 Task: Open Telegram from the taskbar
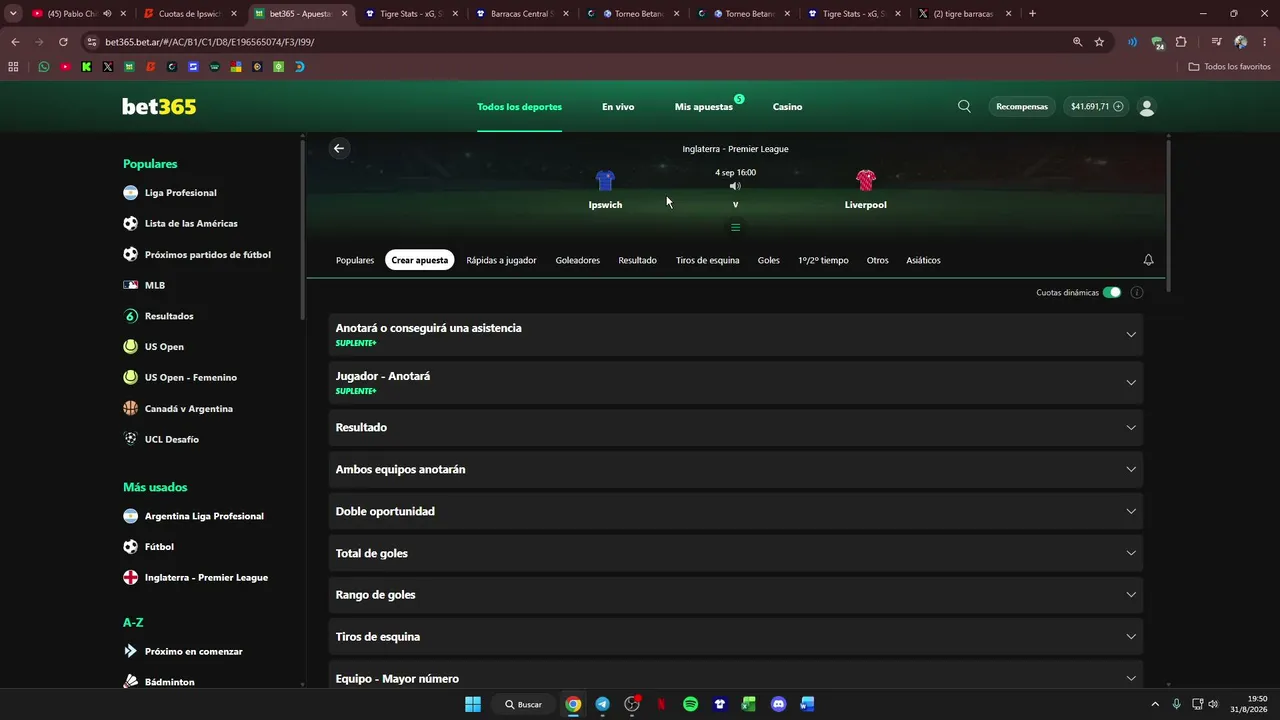[602, 704]
